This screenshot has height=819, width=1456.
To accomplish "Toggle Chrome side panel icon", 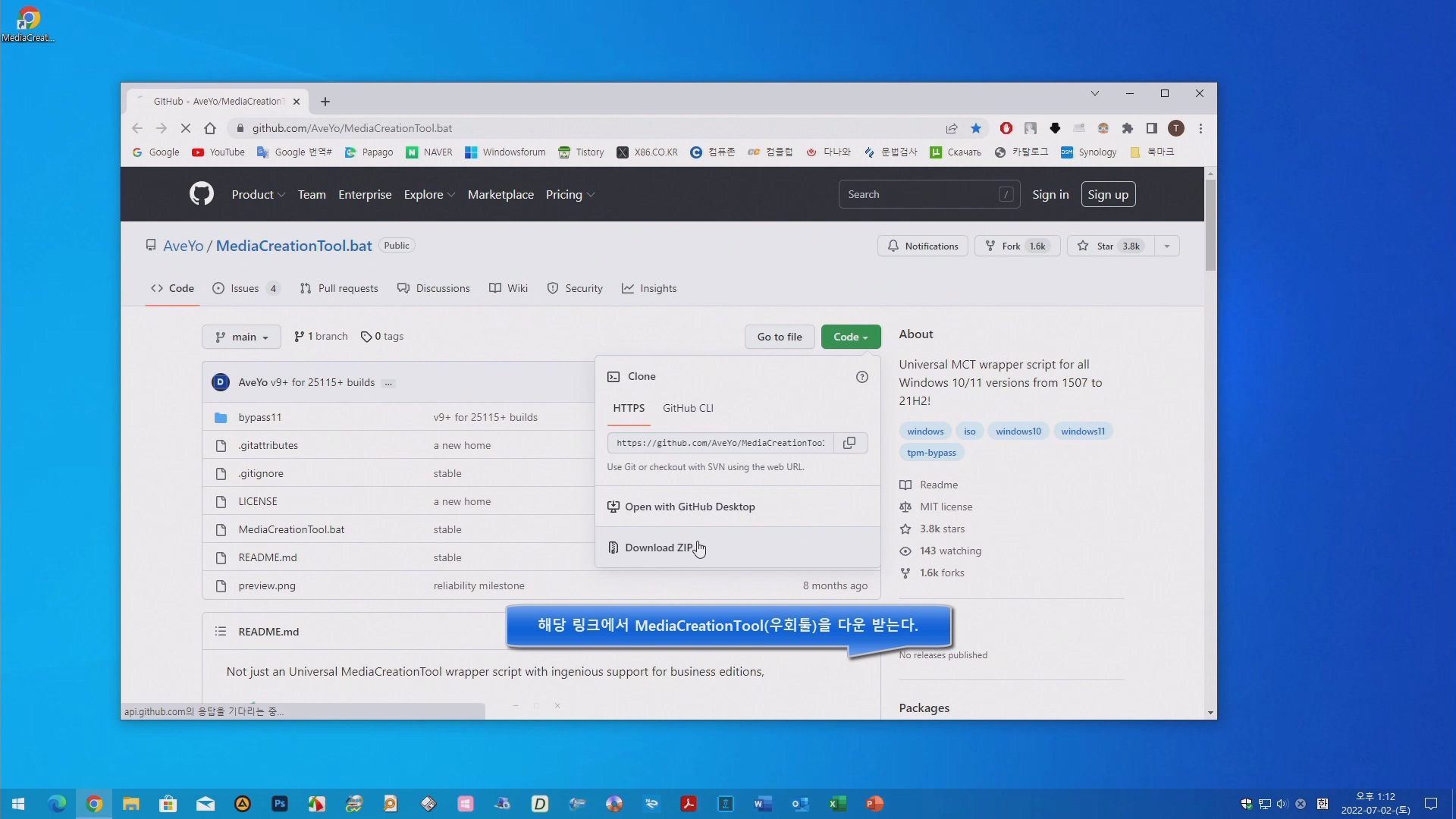I will (x=1151, y=128).
